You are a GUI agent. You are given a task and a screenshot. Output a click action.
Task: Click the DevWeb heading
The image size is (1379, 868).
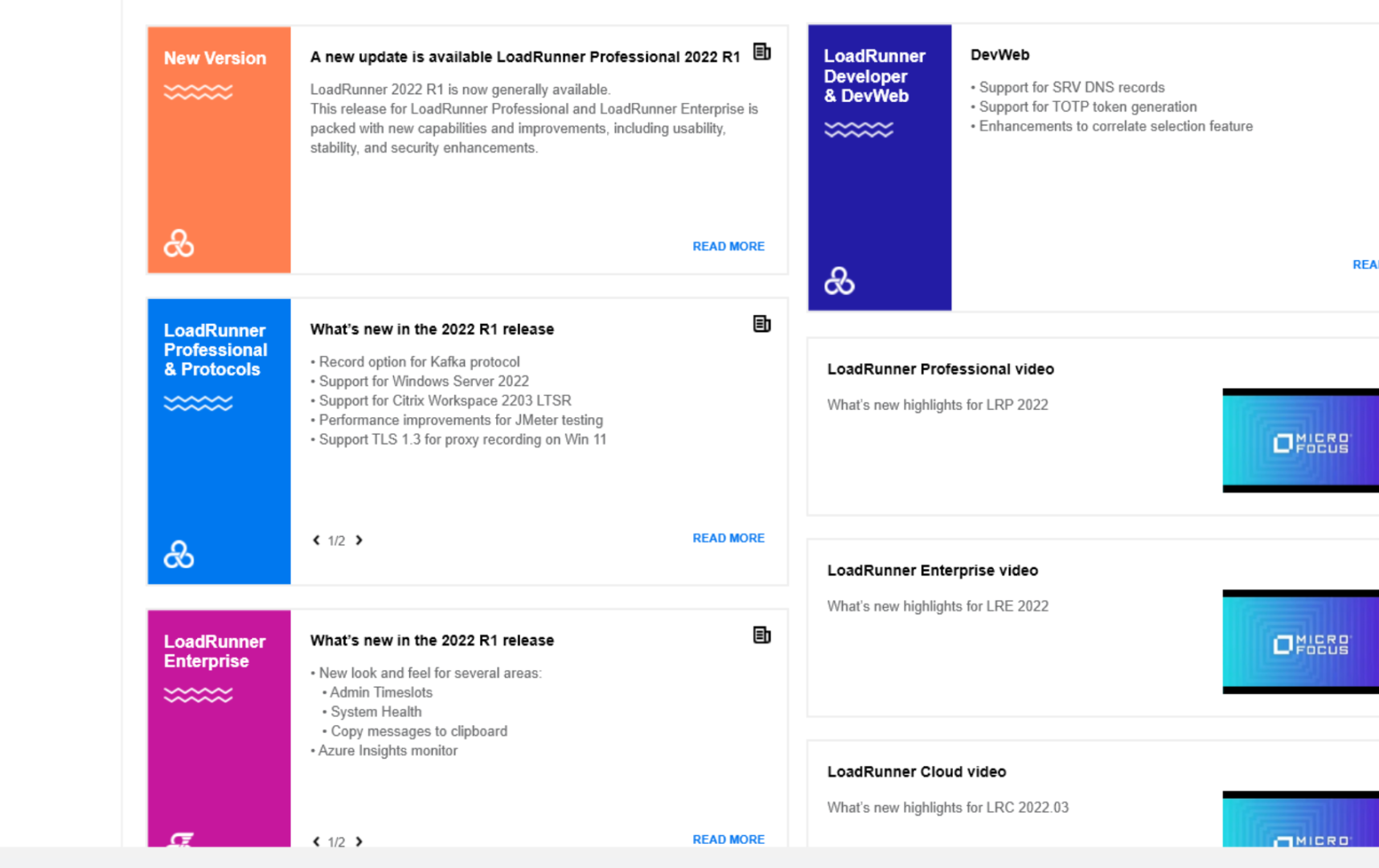coord(999,55)
